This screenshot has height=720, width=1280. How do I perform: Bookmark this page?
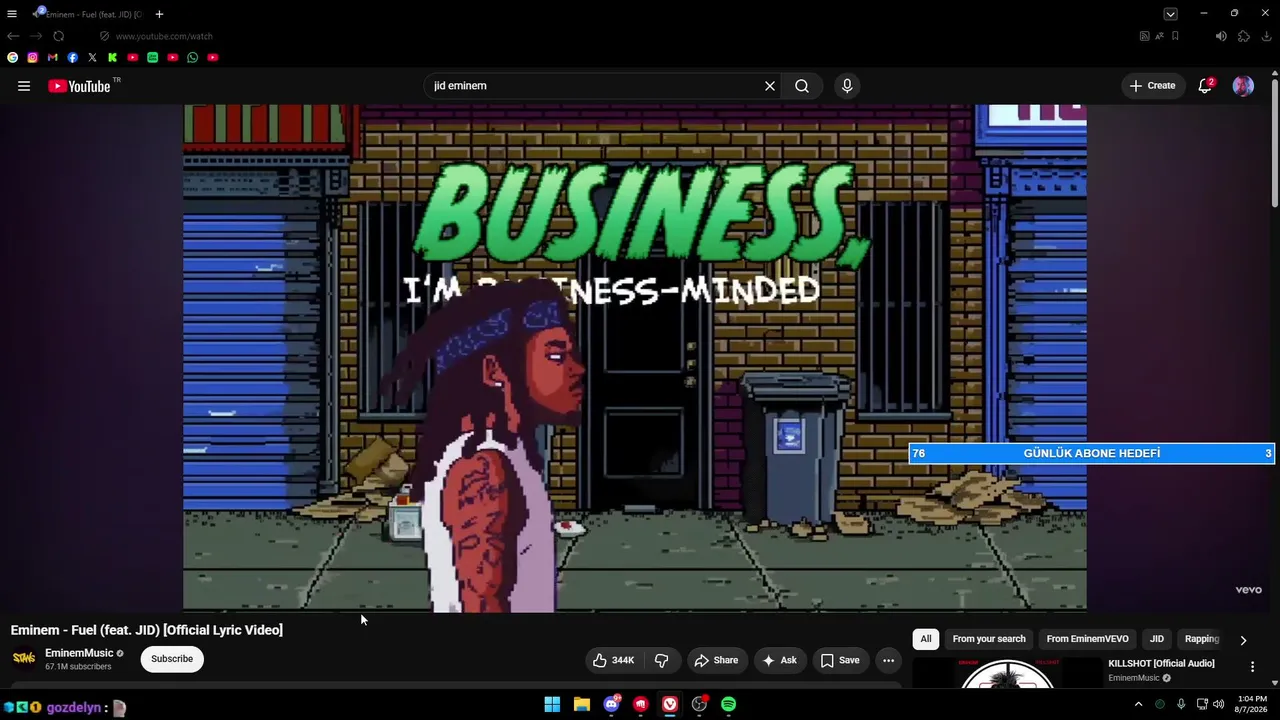[1175, 36]
